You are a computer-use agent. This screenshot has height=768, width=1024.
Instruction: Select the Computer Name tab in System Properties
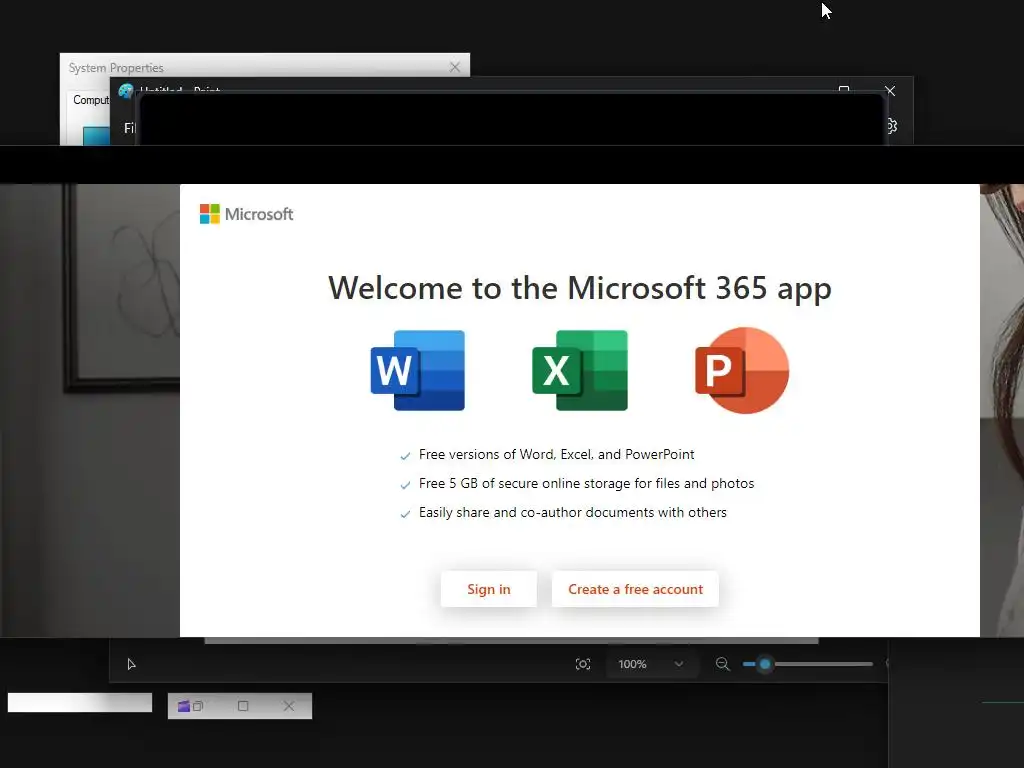(x=91, y=100)
